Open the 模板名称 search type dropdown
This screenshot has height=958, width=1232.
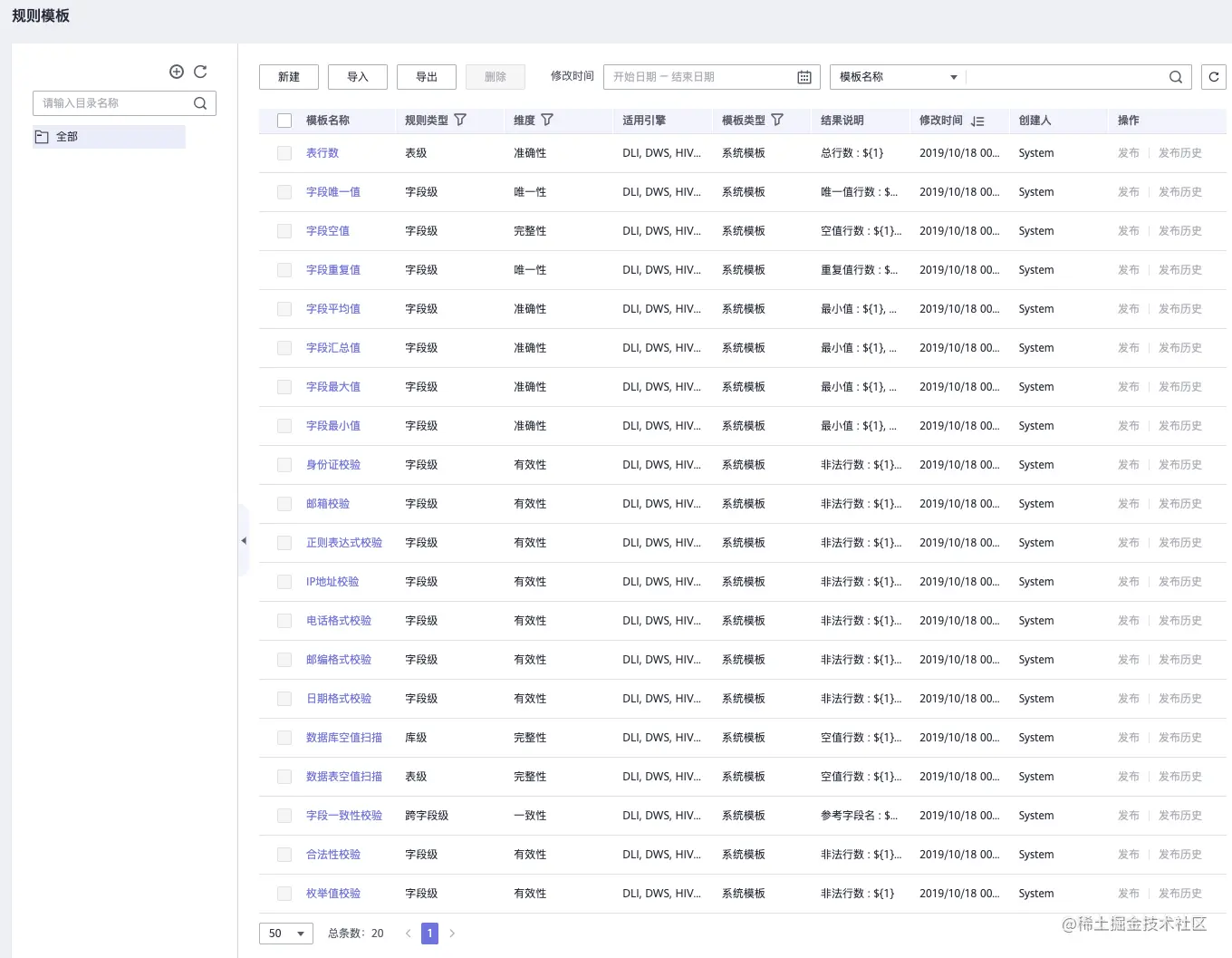coord(897,77)
